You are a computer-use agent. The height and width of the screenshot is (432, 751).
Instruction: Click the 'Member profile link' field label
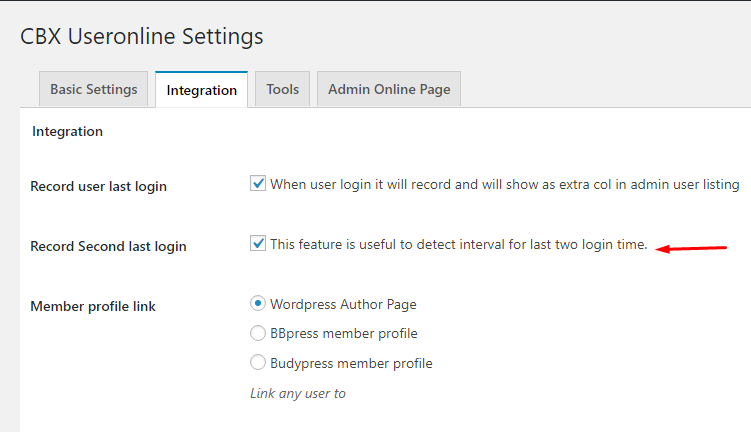tap(93, 306)
